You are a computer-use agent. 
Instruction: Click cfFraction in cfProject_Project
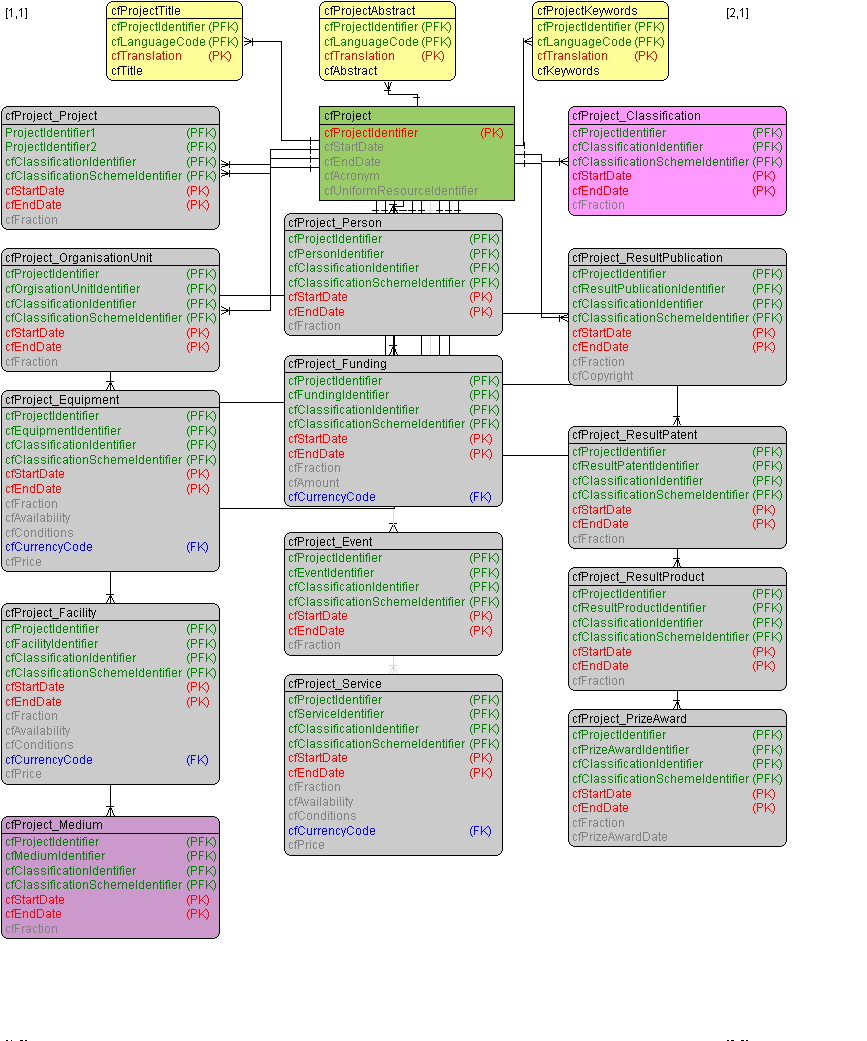pyautogui.click(x=31, y=220)
